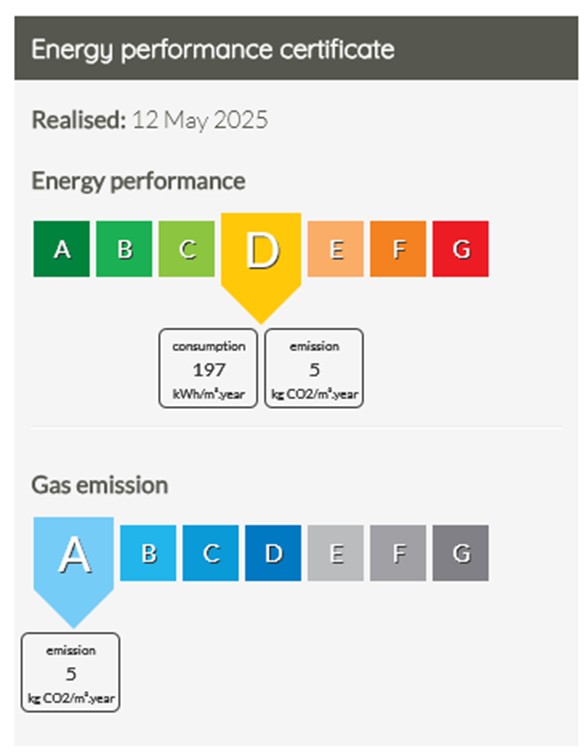Select the green B energy performance square
Screen dimensions: 588x754
(124, 249)
